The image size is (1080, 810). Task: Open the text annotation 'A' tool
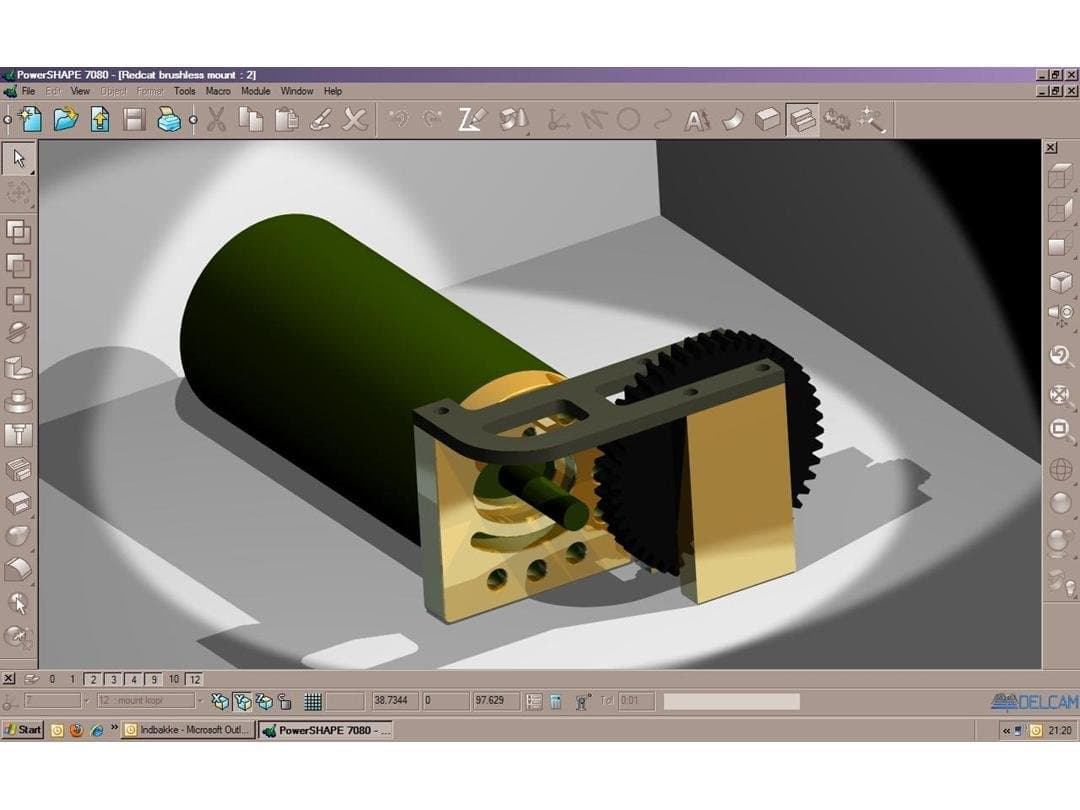[x=696, y=121]
